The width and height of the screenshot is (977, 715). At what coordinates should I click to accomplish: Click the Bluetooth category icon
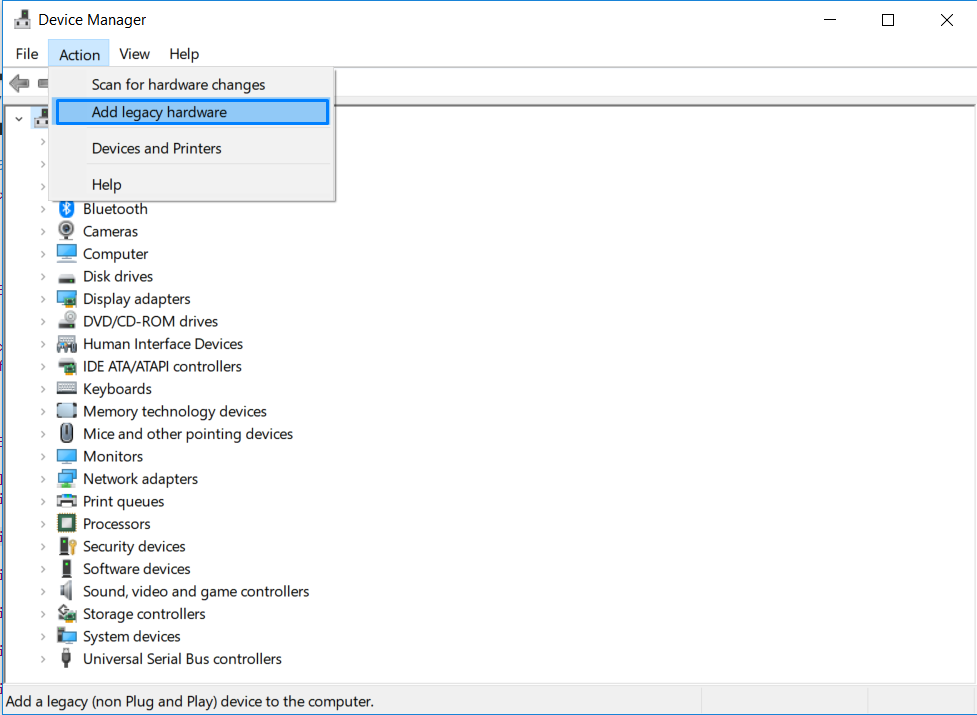pos(66,209)
